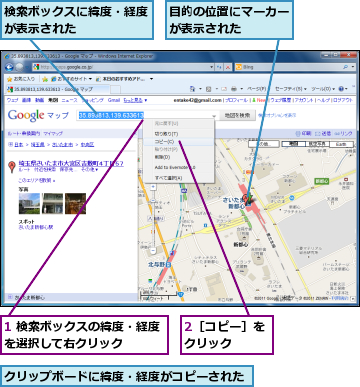This screenshot has height=387, width=360.
Task: Click the RSS feeds toolbar icon
Action: tap(209, 89)
